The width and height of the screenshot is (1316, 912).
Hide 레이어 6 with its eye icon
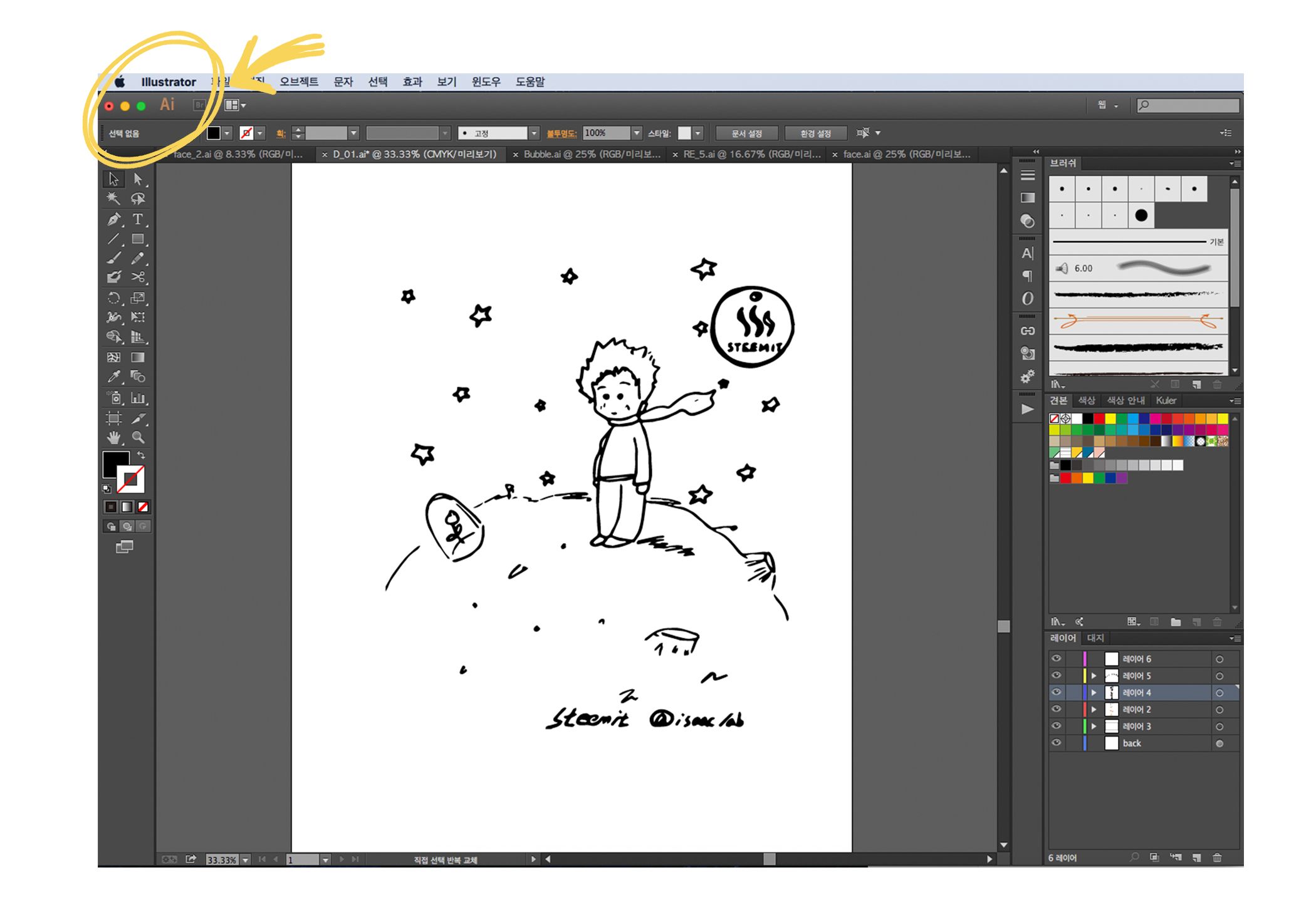pyautogui.click(x=1057, y=658)
